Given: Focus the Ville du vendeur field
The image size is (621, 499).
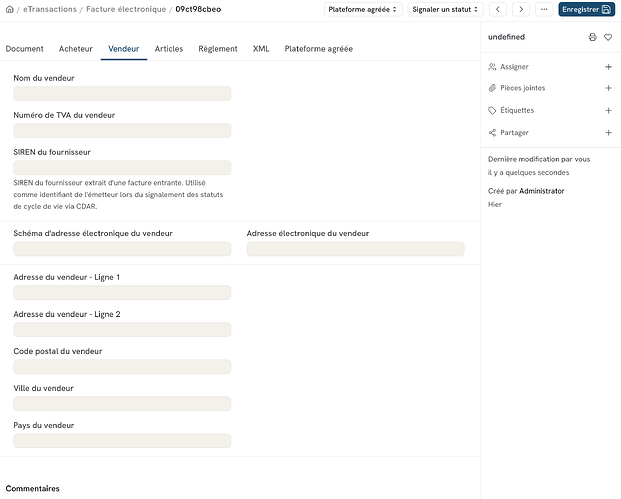Looking at the screenshot, I should coord(122,404).
